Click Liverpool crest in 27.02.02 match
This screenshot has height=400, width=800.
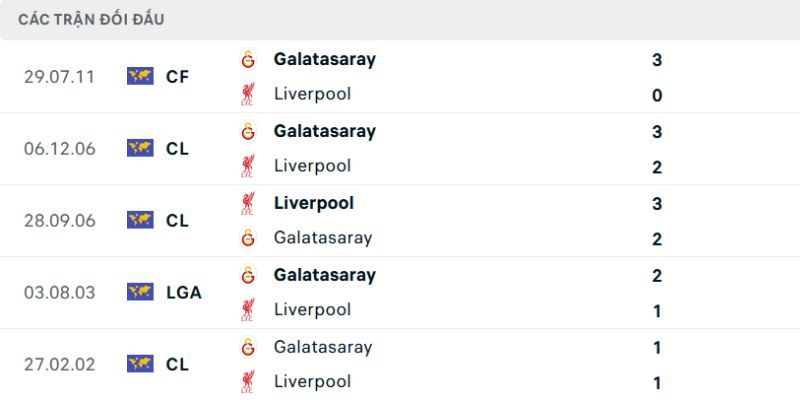pyautogui.click(x=247, y=382)
